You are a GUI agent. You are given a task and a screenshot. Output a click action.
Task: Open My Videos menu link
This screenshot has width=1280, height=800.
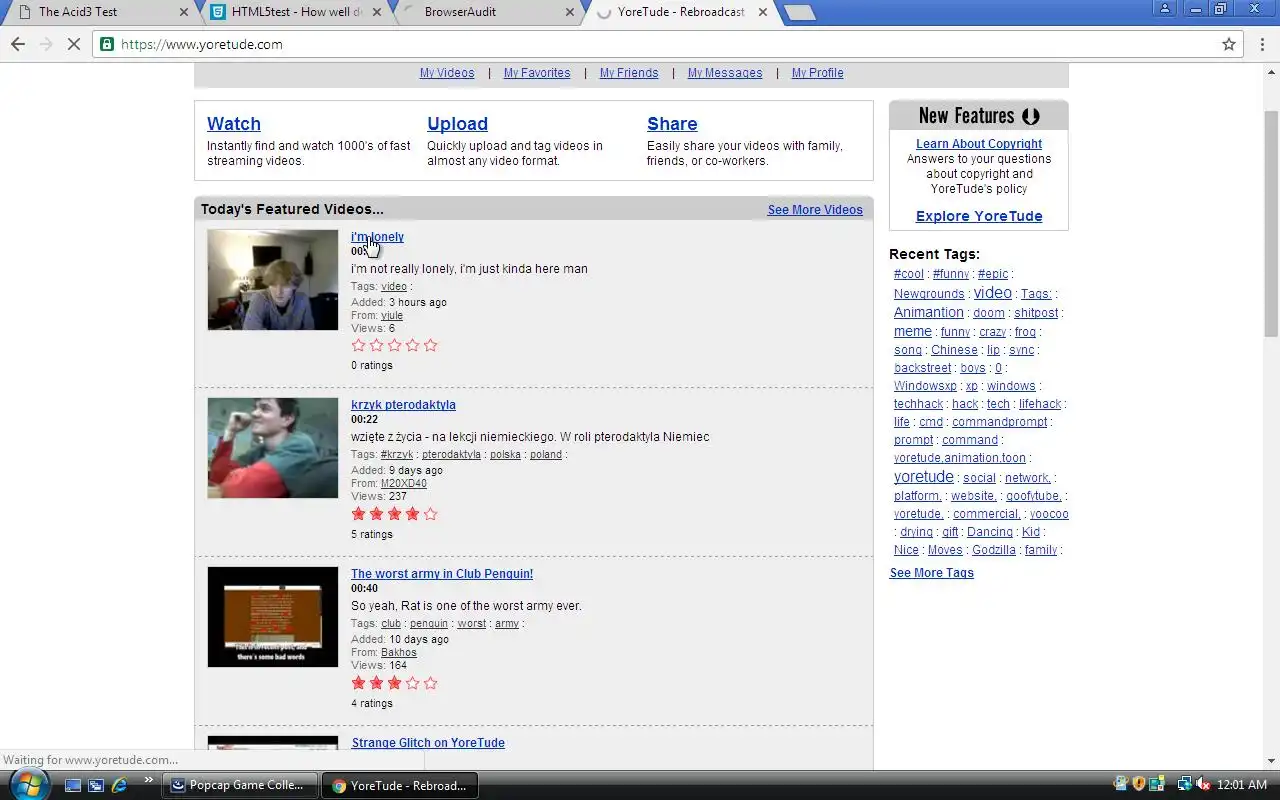(x=447, y=73)
